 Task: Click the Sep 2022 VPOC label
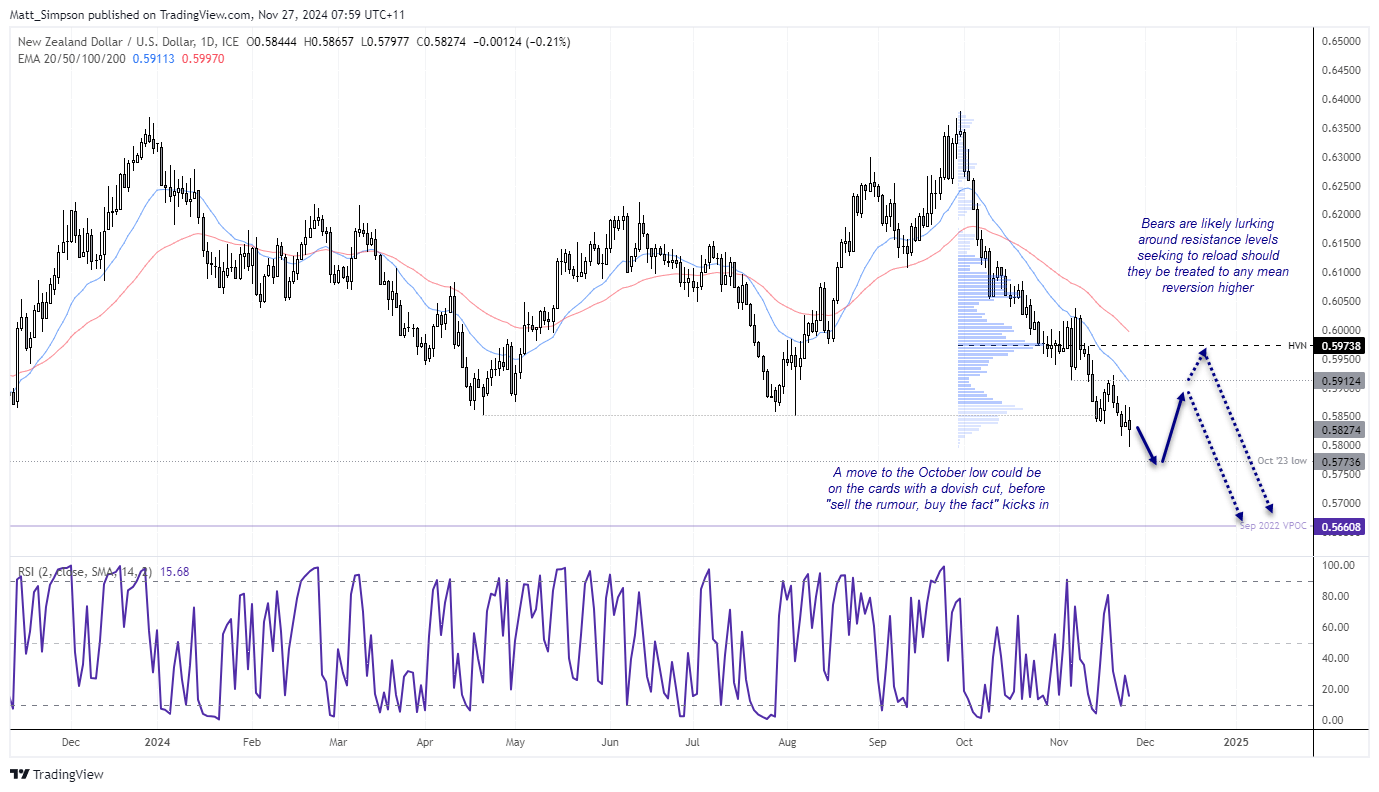tap(1275, 525)
